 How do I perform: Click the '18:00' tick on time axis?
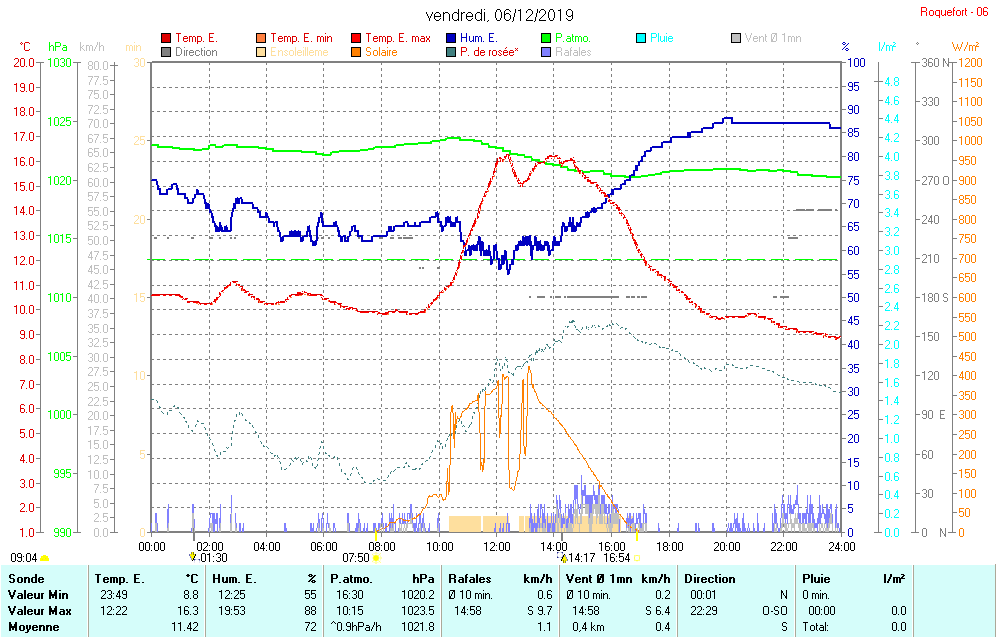pos(670,546)
